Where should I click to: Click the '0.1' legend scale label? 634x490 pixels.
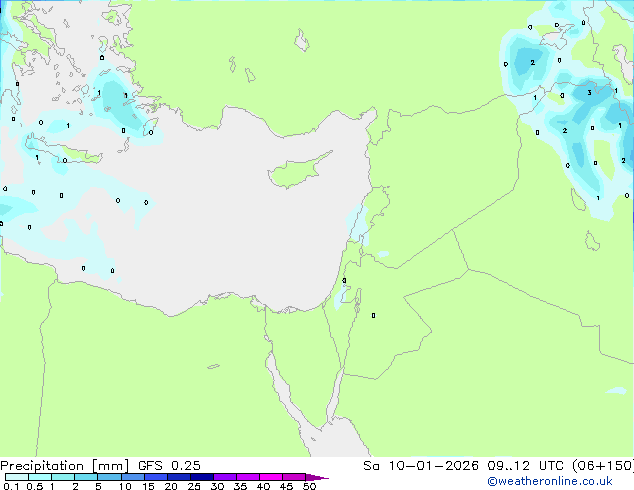[x=11, y=486]
